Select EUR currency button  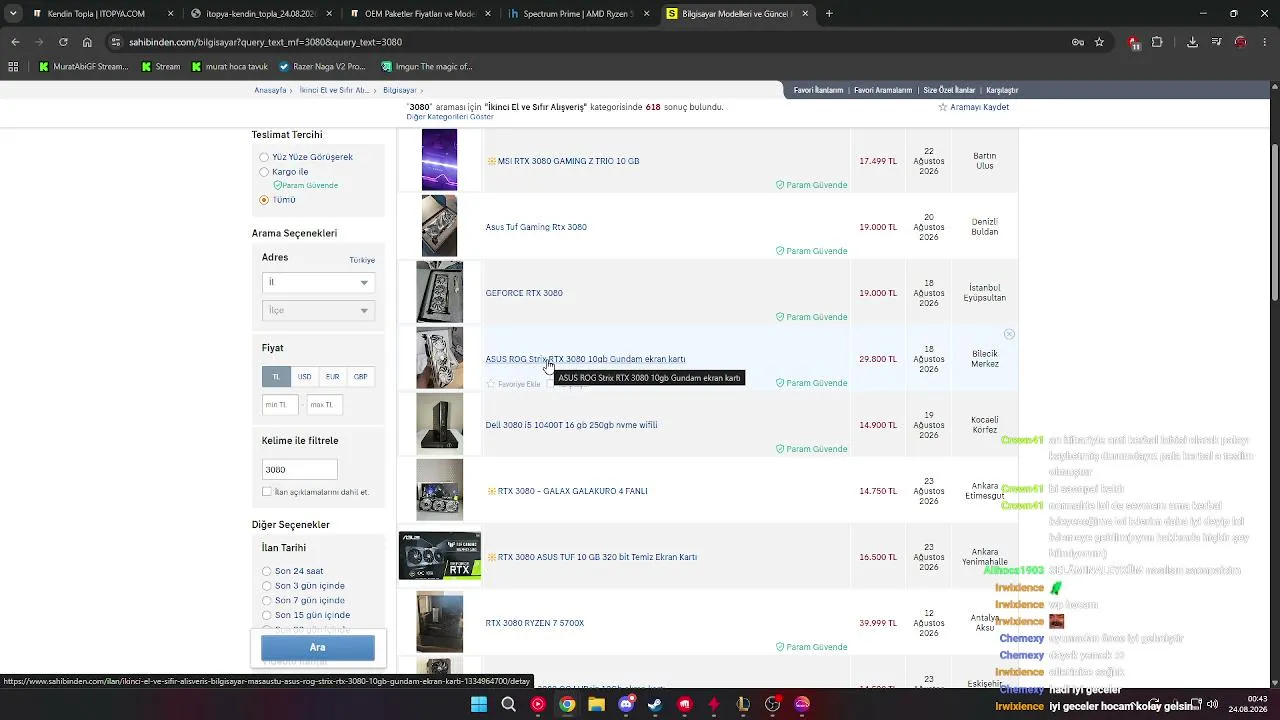point(332,377)
